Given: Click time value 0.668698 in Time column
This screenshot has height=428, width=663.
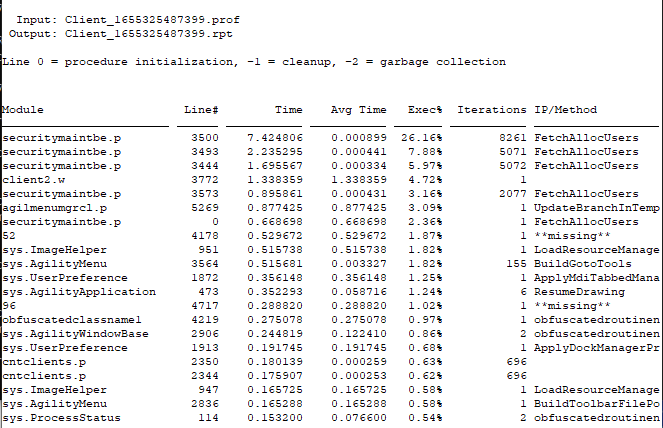Looking at the screenshot, I should [x=275, y=222].
